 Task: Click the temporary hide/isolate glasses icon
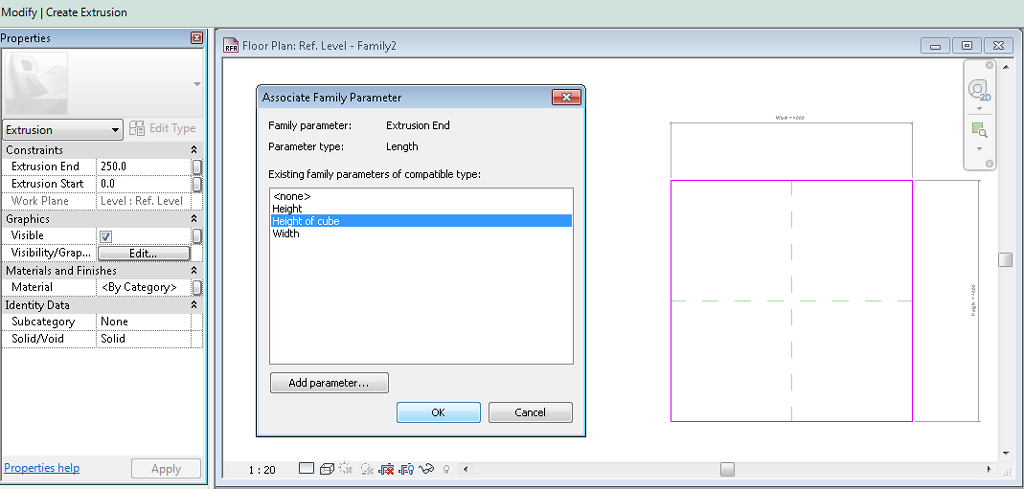tap(428, 469)
